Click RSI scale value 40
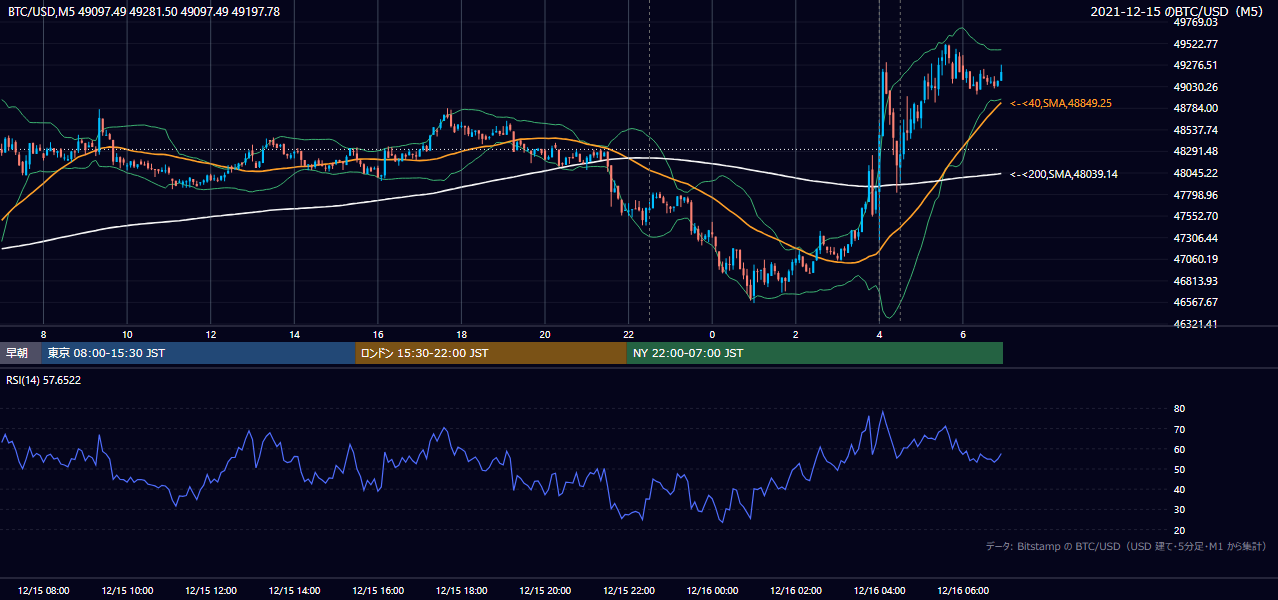1278x600 pixels. tap(1180, 489)
